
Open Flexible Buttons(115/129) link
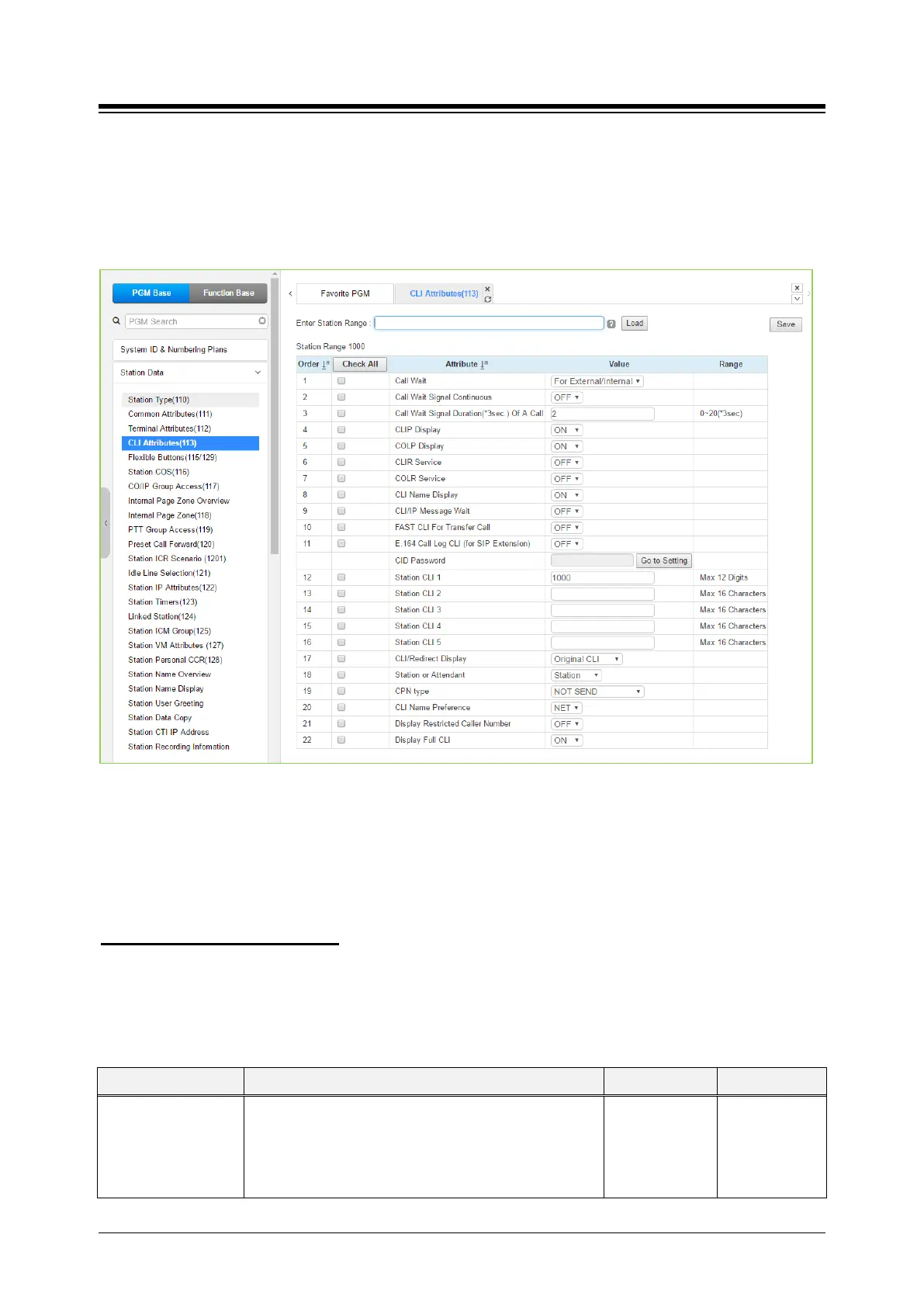(172, 458)
